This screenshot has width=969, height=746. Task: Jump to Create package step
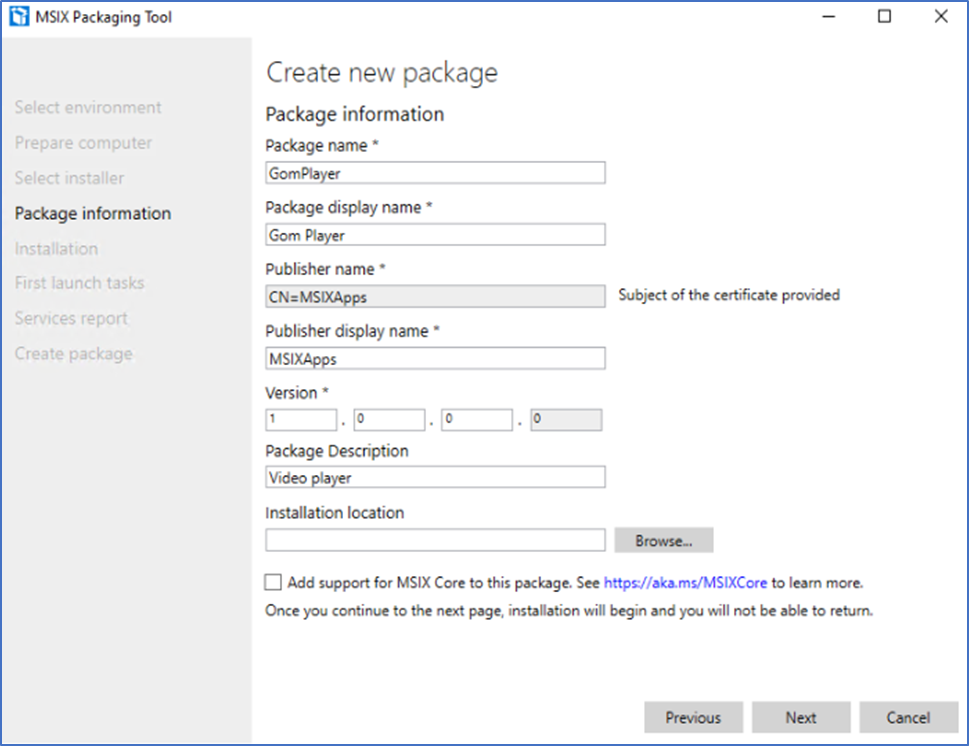coord(74,354)
